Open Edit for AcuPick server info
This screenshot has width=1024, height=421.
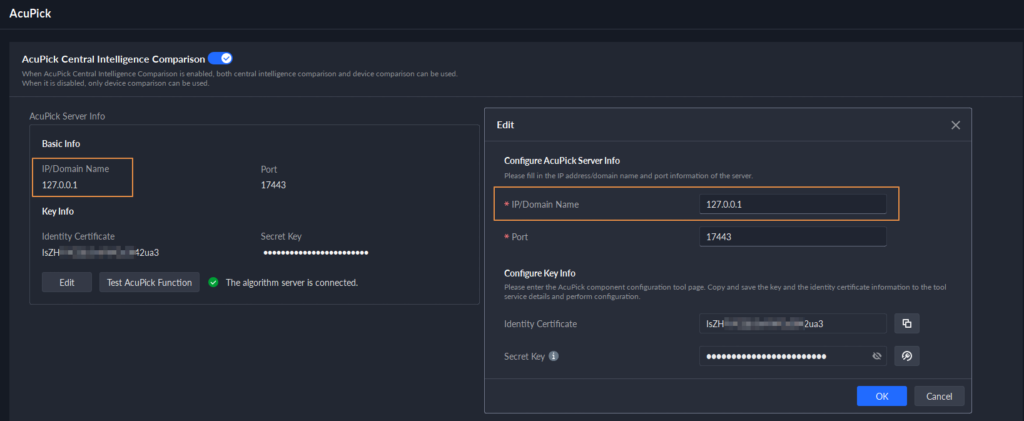tap(67, 283)
